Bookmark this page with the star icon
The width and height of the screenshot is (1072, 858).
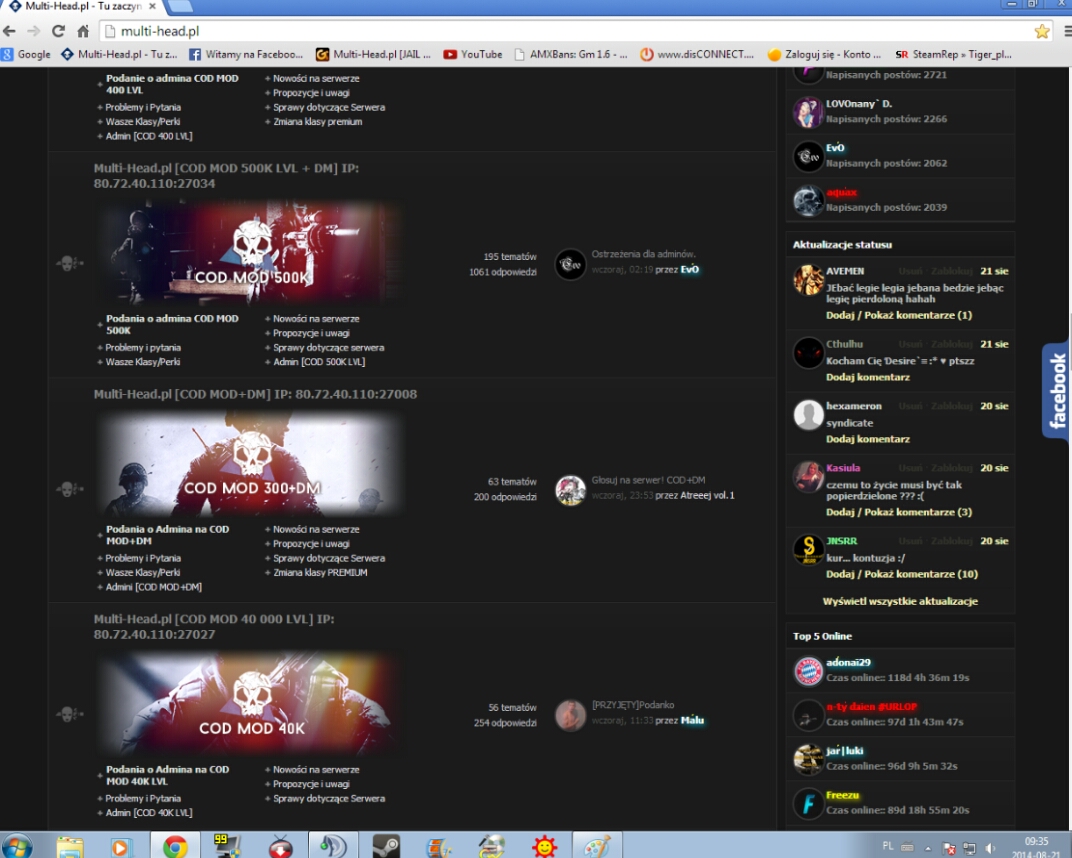click(1042, 31)
